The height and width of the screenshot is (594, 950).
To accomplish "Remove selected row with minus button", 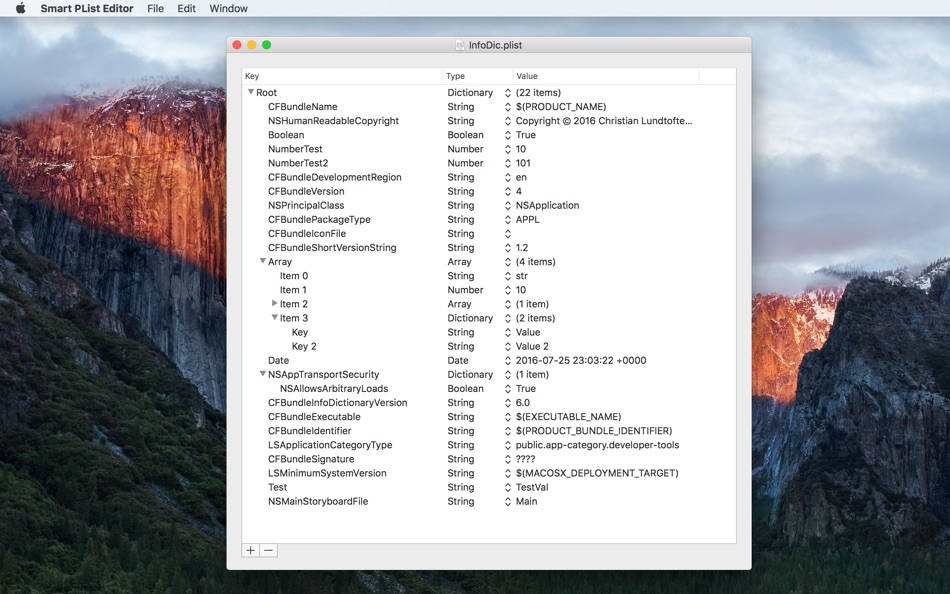I will click(268, 550).
